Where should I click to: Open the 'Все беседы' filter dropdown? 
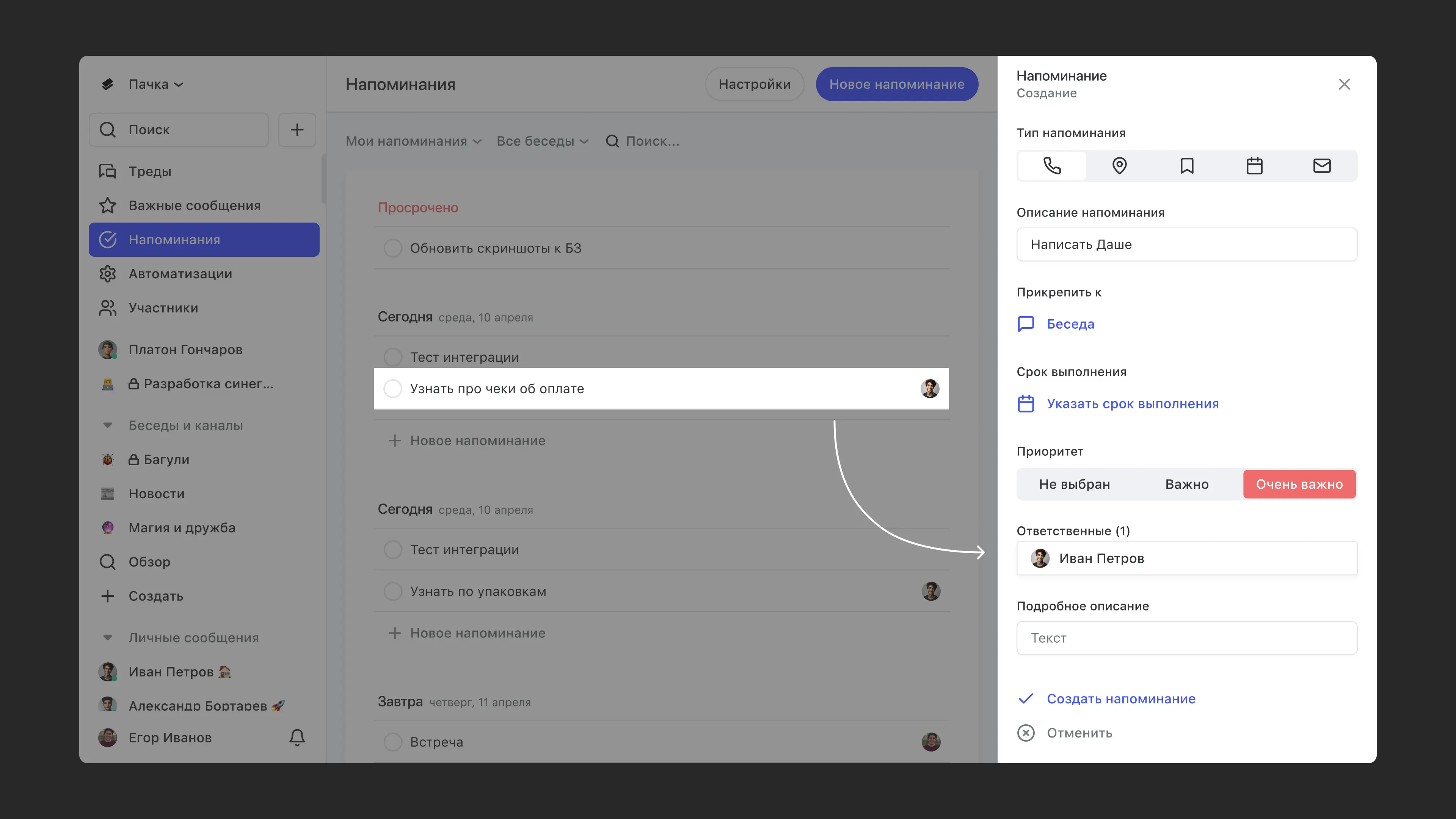point(542,141)
